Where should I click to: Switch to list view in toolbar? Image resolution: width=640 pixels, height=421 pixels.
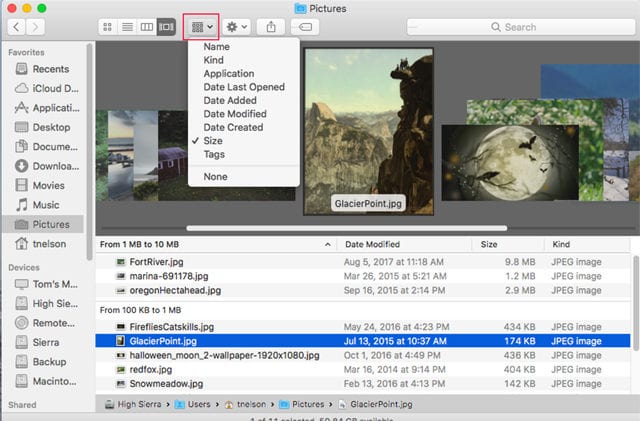(x=127, y=27)
